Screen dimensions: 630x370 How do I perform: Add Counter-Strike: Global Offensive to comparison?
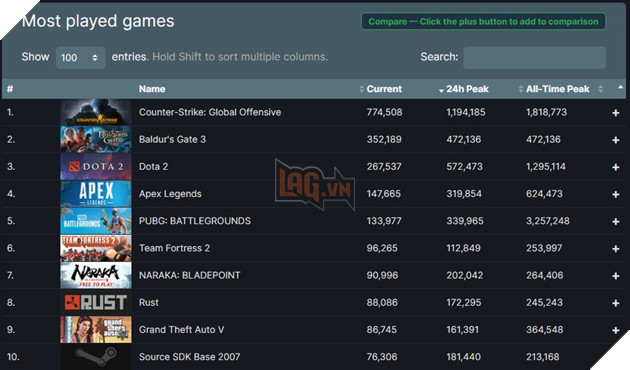click(616, 113)
